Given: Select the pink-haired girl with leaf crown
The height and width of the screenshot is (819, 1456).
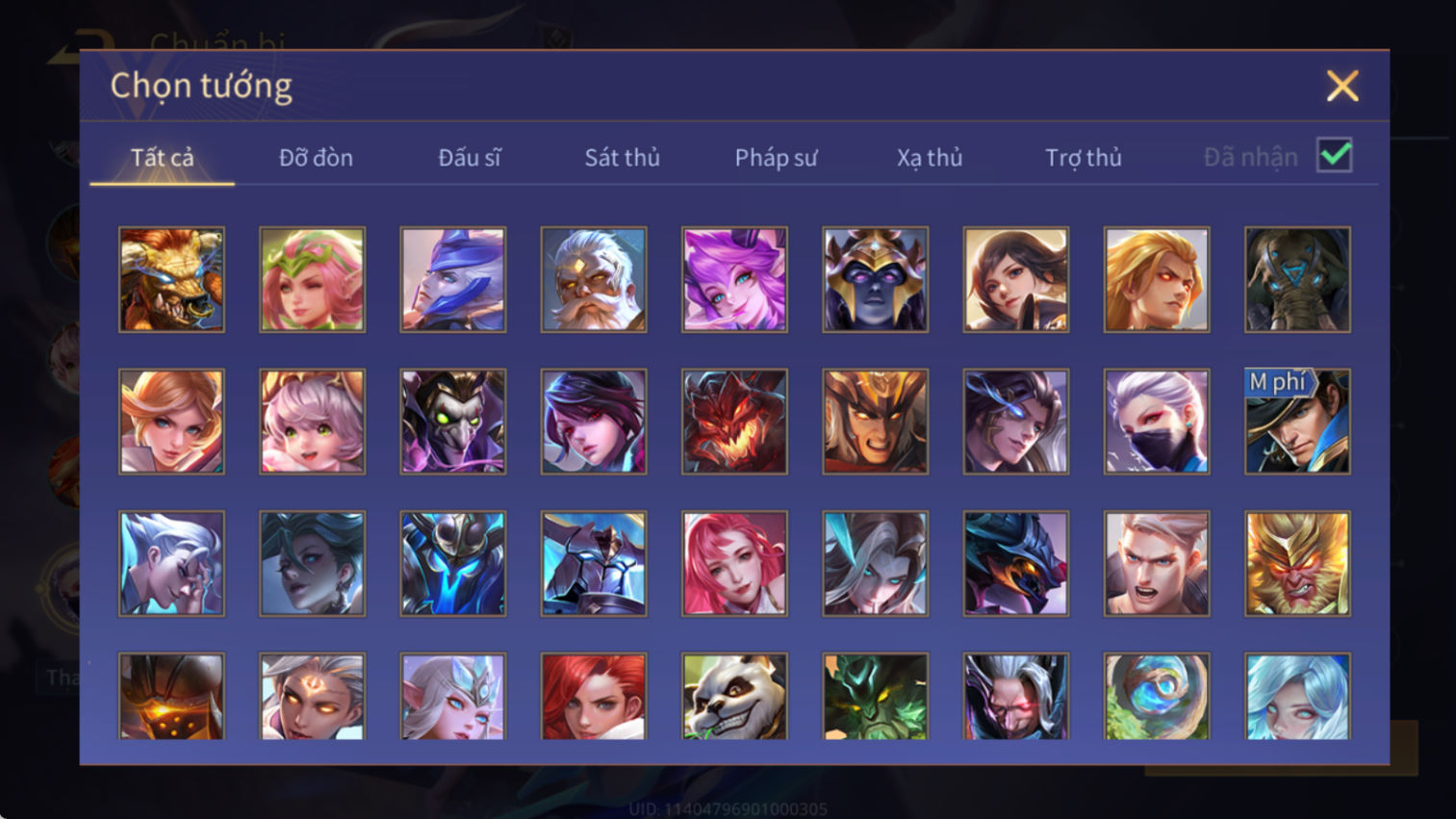Looking at the screenshot, I should coord(312,280).
